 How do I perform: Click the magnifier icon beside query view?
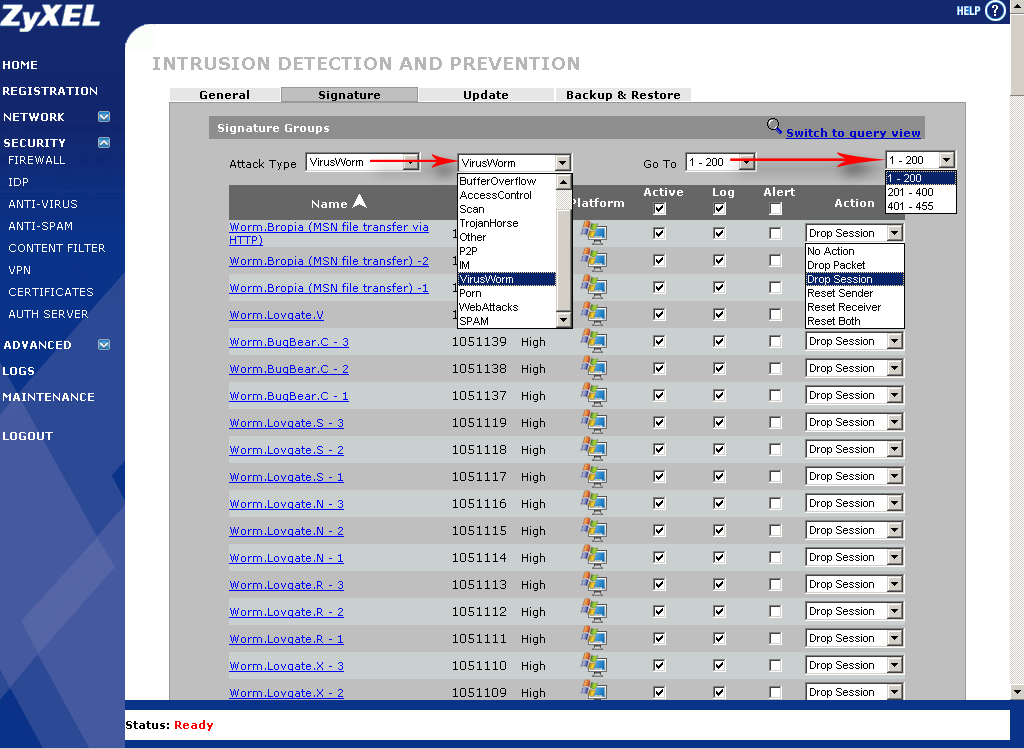coord(774,125)
